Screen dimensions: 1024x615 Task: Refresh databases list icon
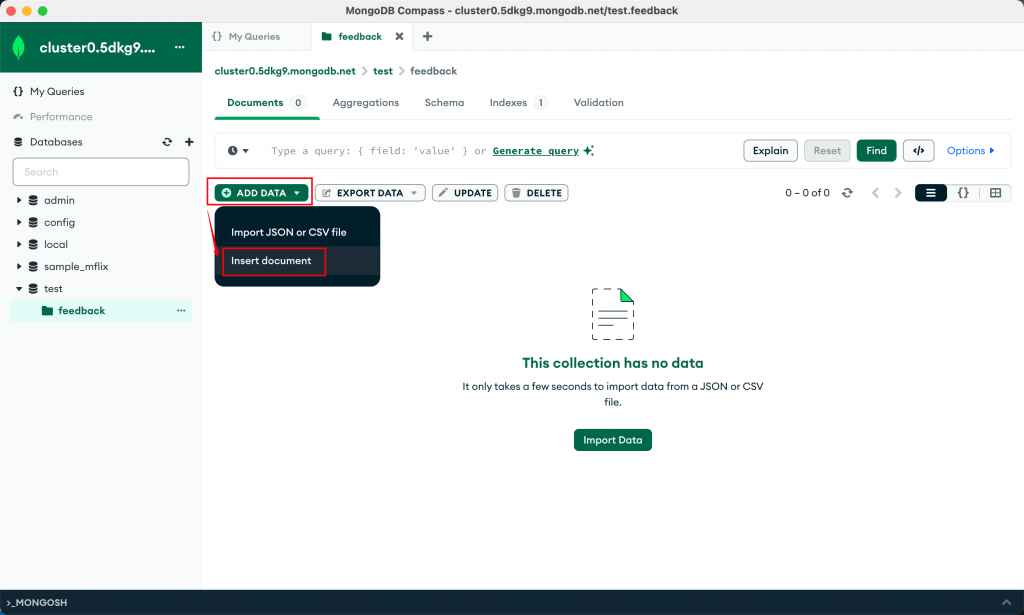[x=167, y=142]
